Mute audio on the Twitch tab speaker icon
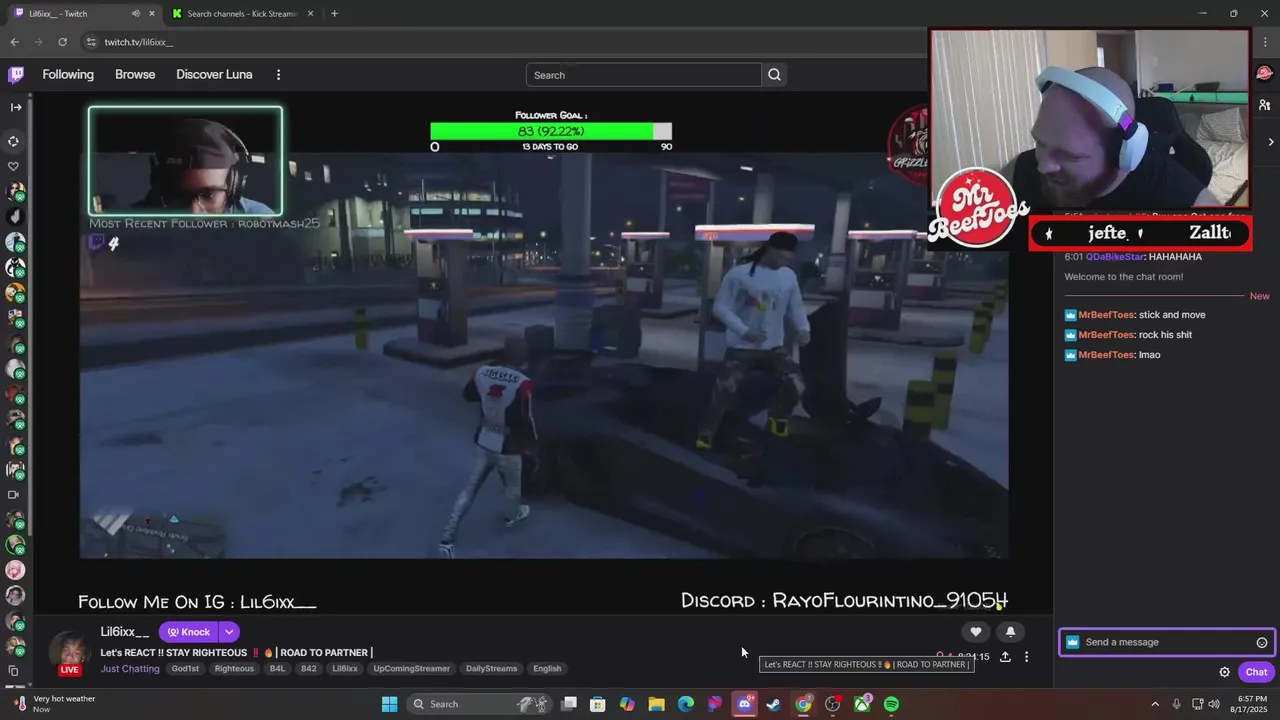The width and height of the screenshot is (1280, 720). [136, 14]
